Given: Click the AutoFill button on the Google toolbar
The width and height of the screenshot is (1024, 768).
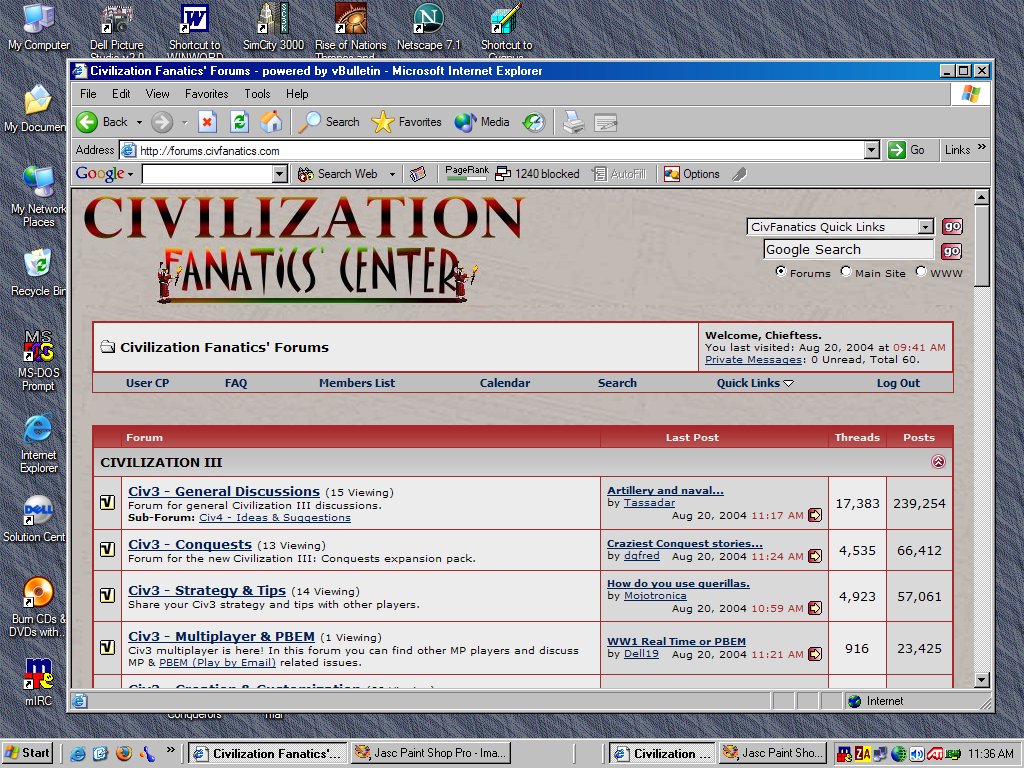Looking at the screenshot, I should 619,174.
